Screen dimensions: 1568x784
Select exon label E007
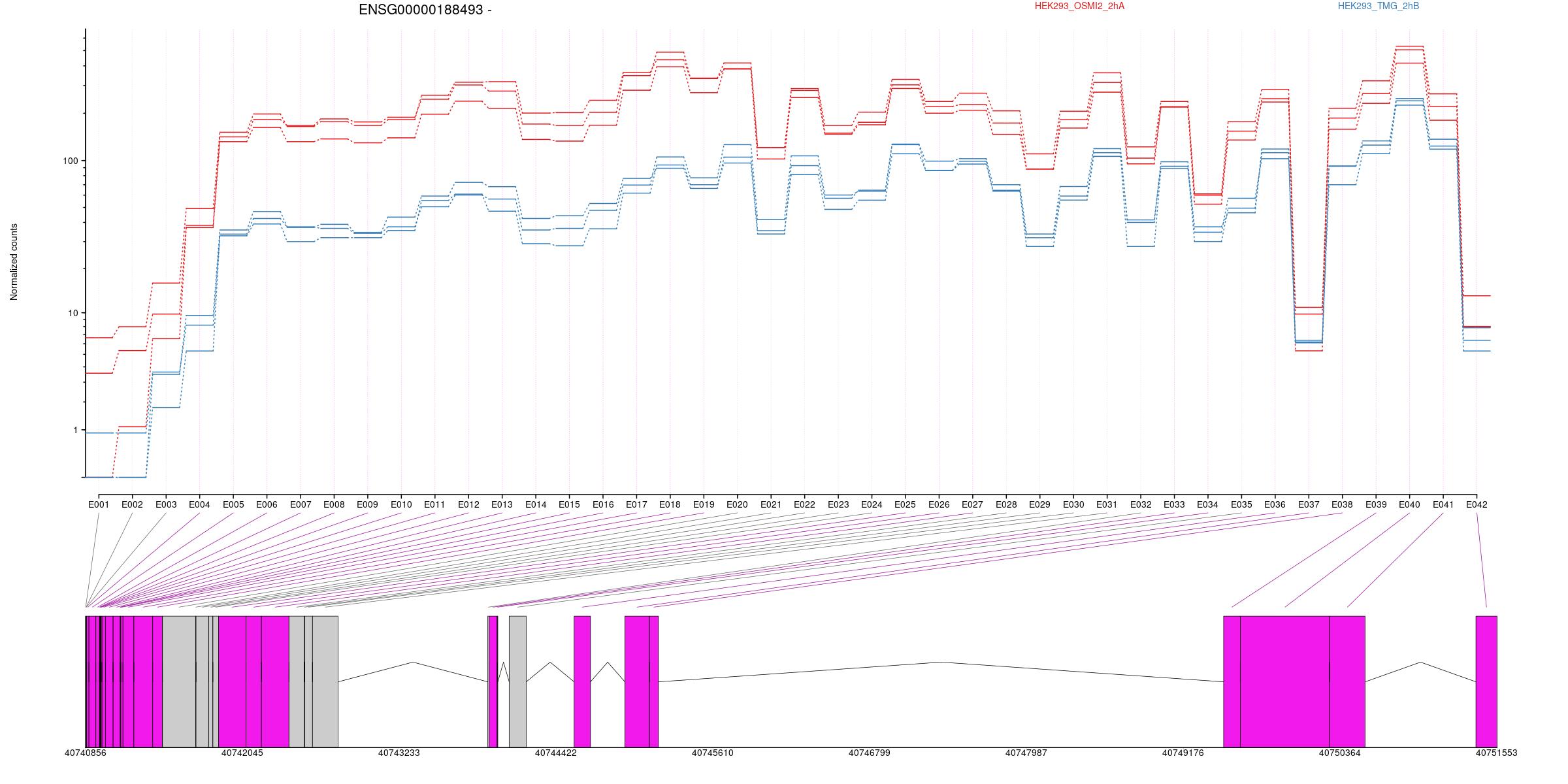tap(301, 504)
